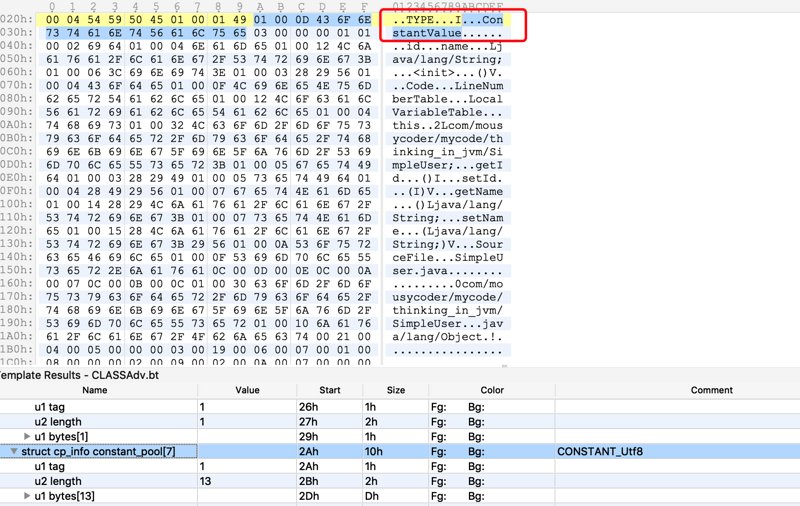Select the u1 bytes[13] row label

[x=64, y=496]
